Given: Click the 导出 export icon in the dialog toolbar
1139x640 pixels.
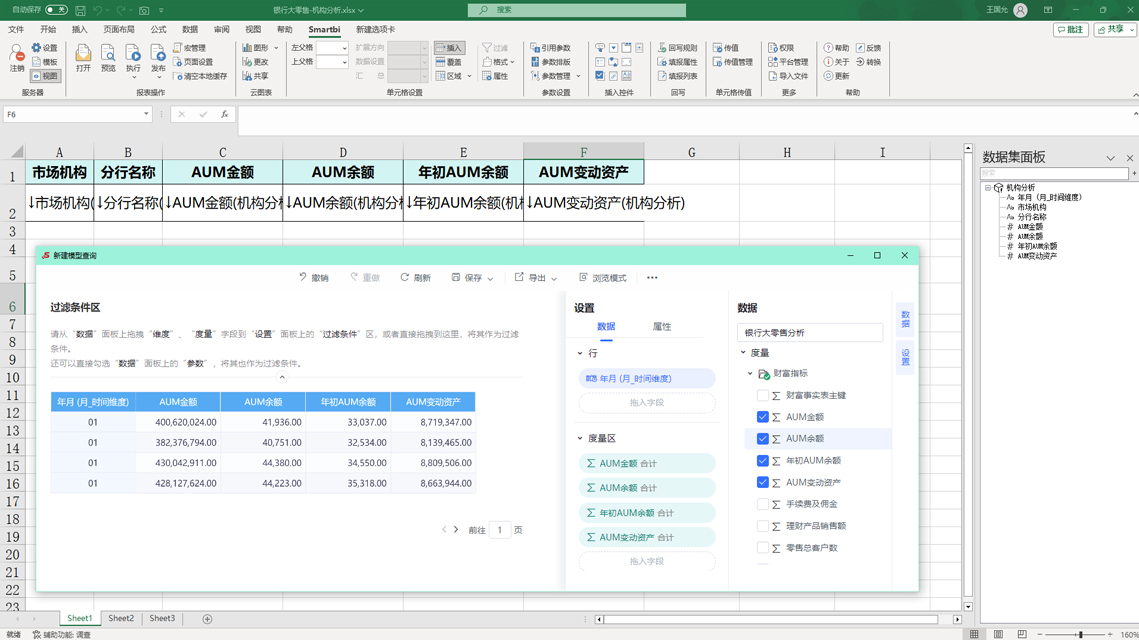Looking at the screenshot, I should tap(535, 278).
